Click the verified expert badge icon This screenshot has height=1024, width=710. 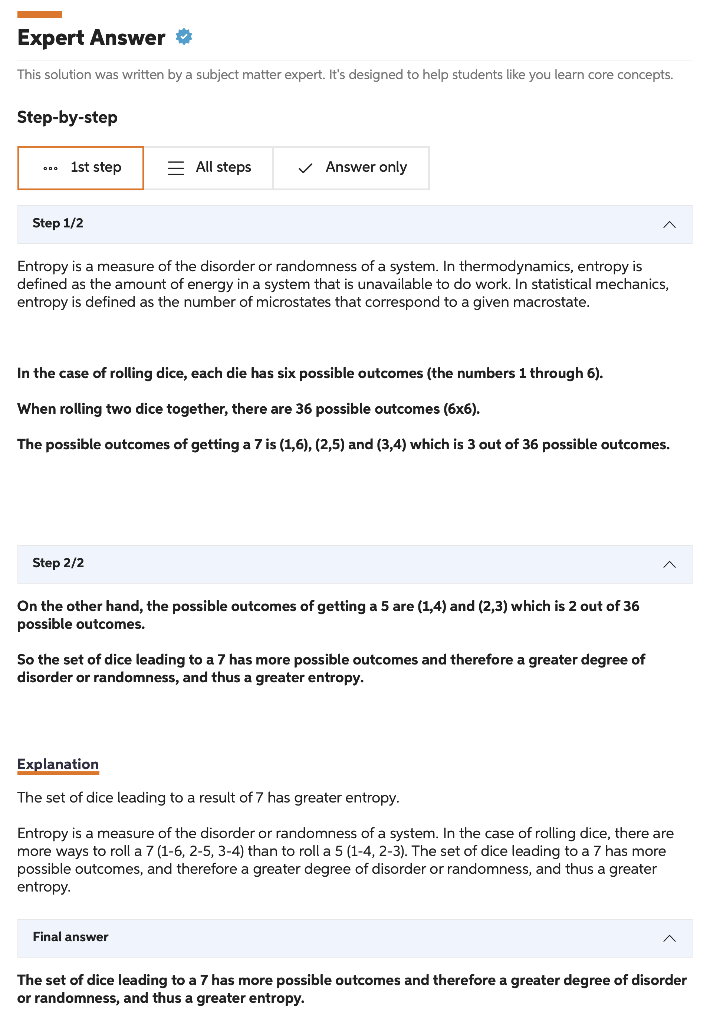point(184,36)
